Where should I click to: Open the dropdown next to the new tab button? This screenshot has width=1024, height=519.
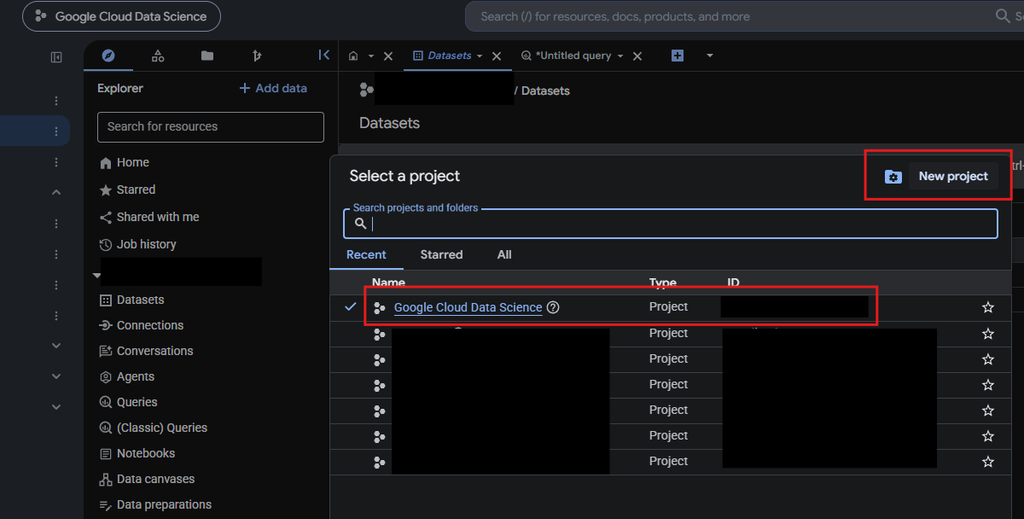[x=709, y=55]
